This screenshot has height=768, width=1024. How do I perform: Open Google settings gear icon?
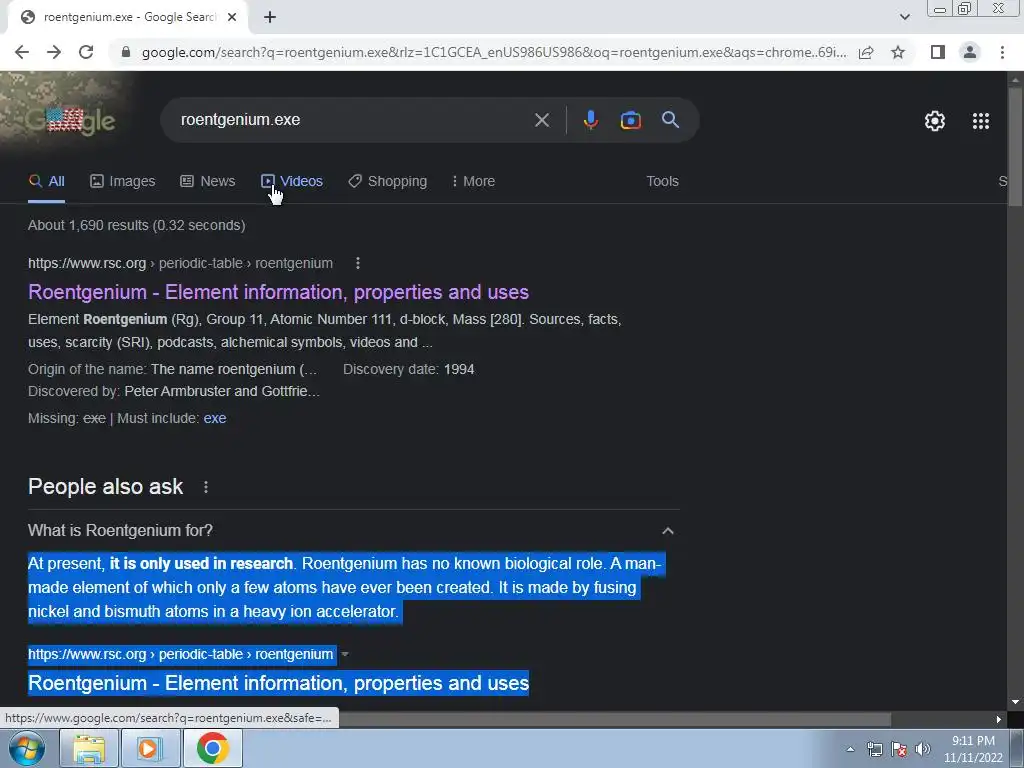point(935,121)
